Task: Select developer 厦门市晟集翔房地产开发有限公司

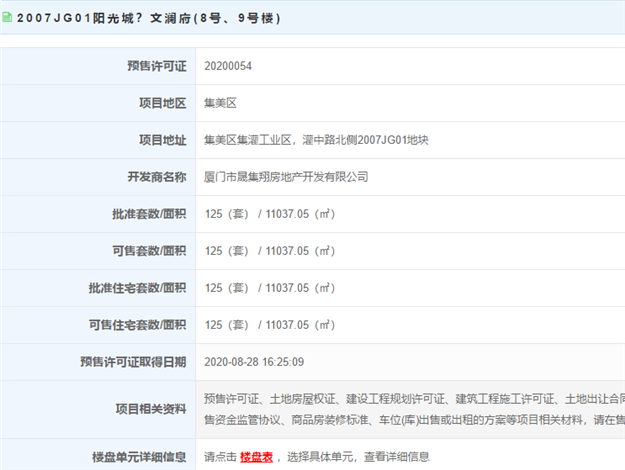Action: pos(286,177)
